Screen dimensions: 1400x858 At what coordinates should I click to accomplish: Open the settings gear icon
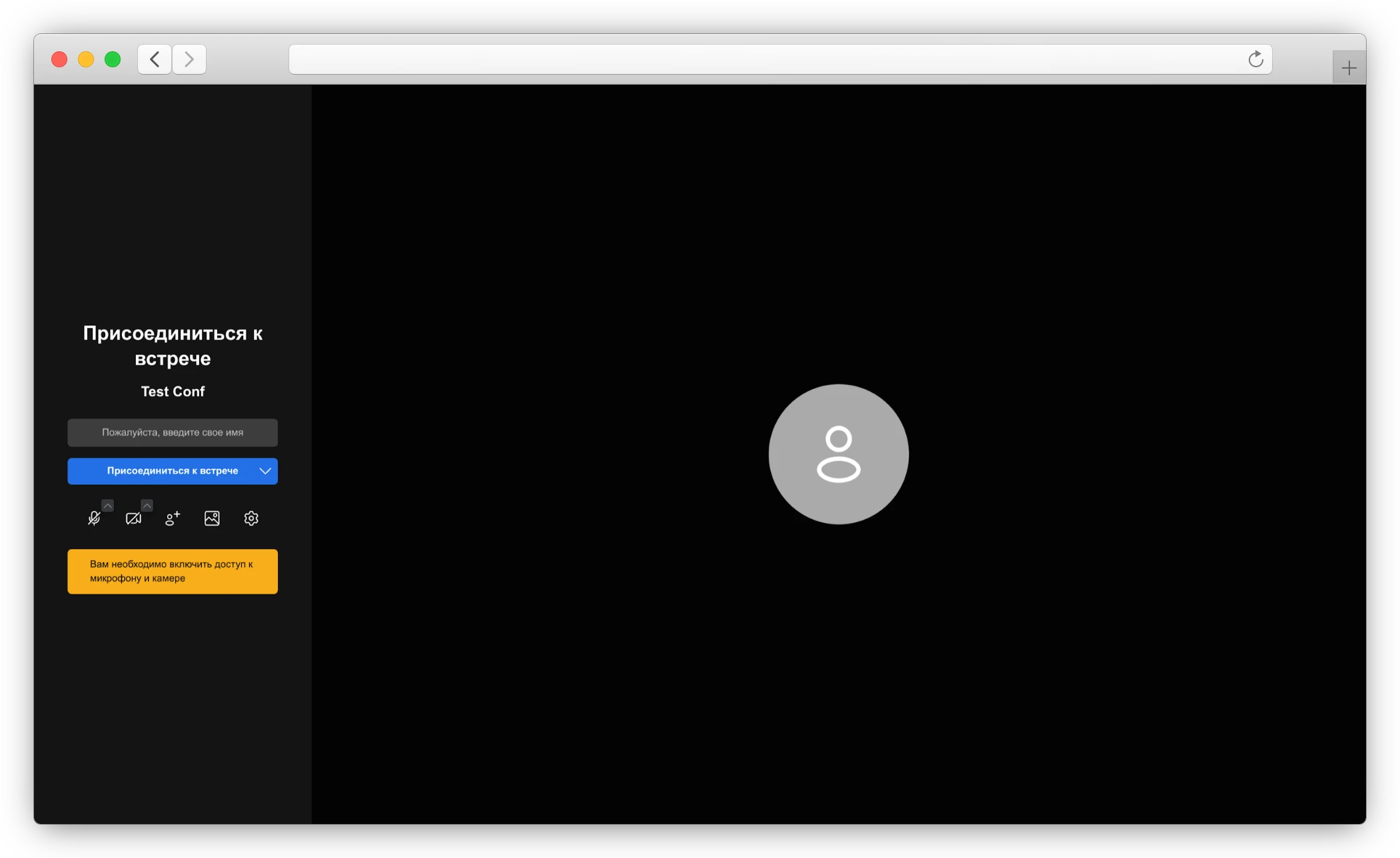[251, 518]
